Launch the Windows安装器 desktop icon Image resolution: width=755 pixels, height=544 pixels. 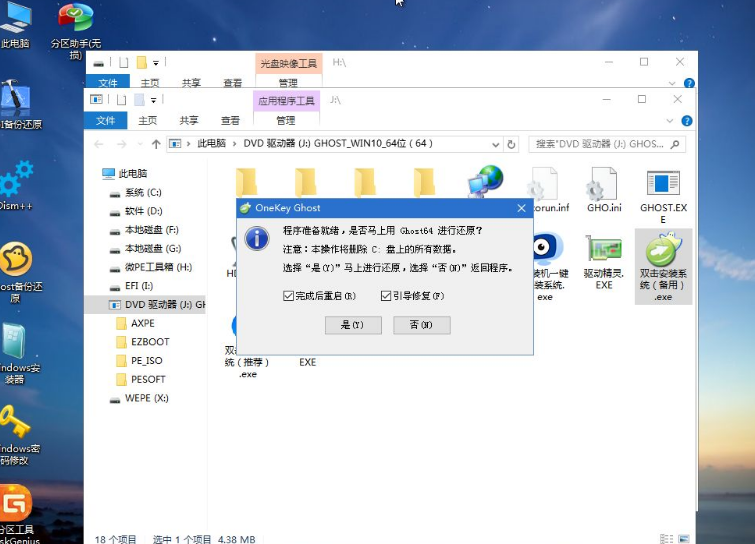click(17, 354)
